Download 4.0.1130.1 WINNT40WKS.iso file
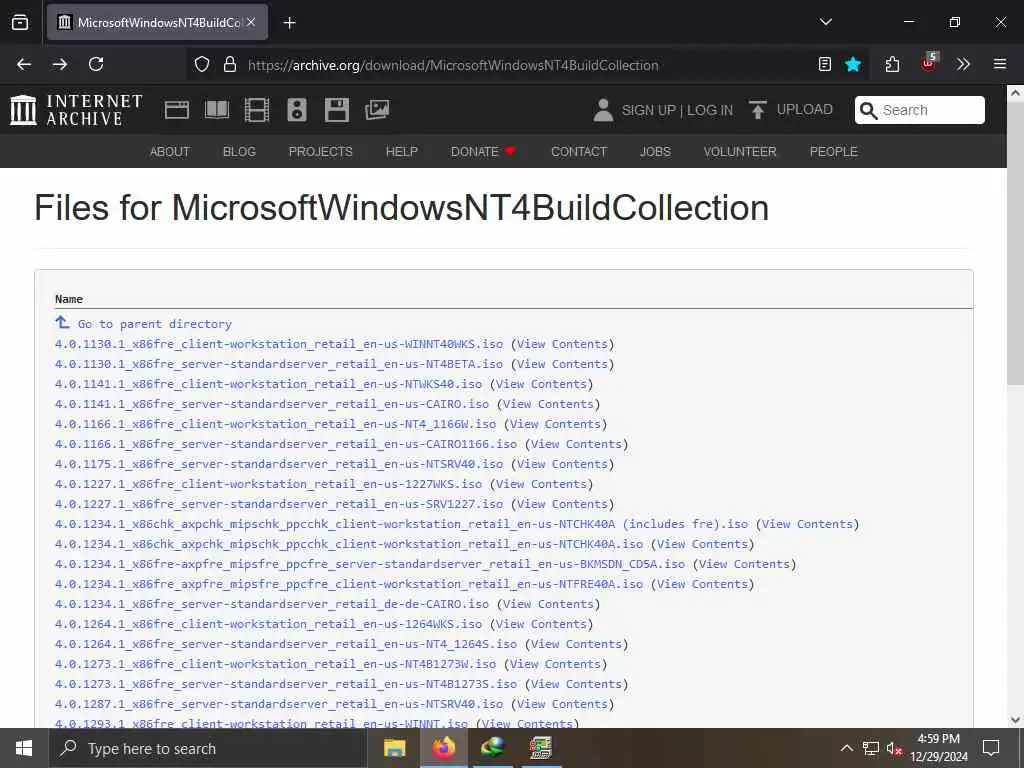The width and height of the screenshot is (1024, 768). (x=279, y=344)
